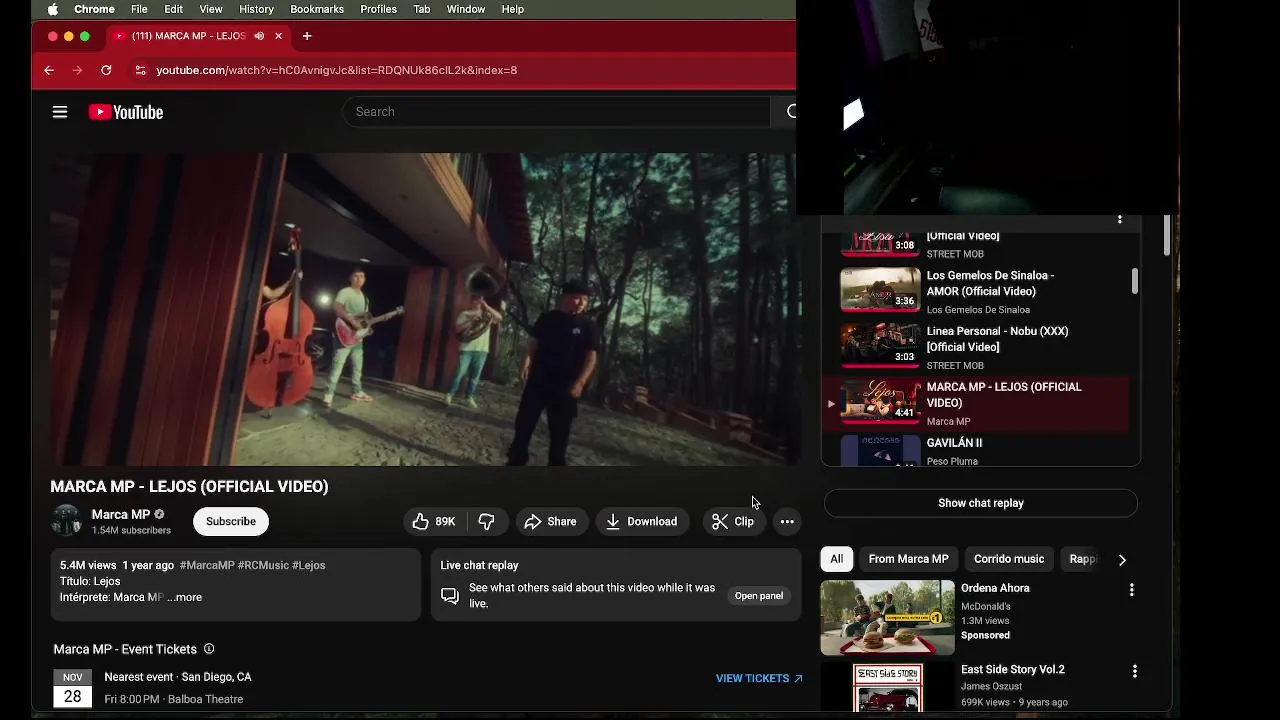Click East Side Story Vol.2 title

click(x=1013, y=669)
